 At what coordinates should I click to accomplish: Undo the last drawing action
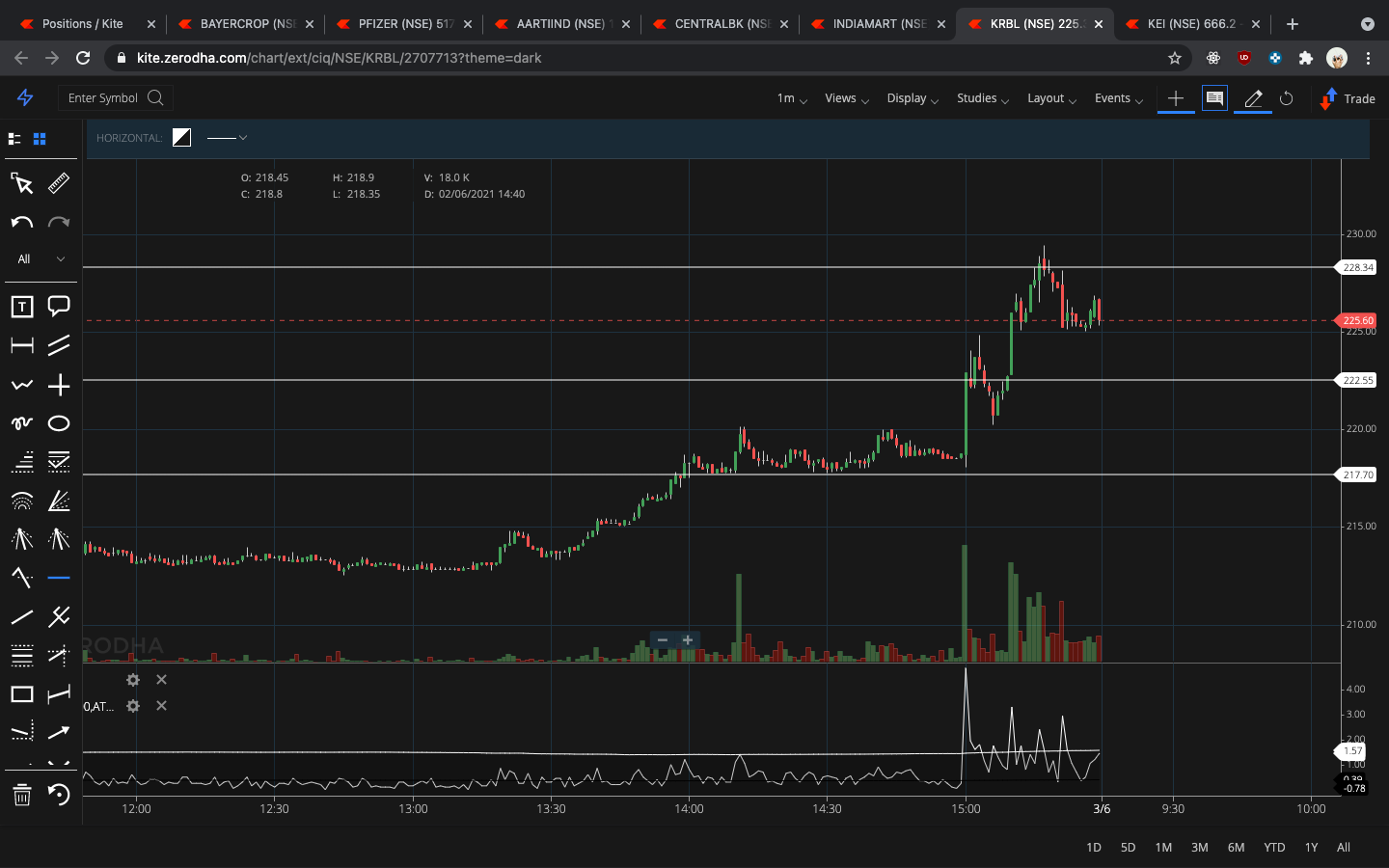[22, 222]
